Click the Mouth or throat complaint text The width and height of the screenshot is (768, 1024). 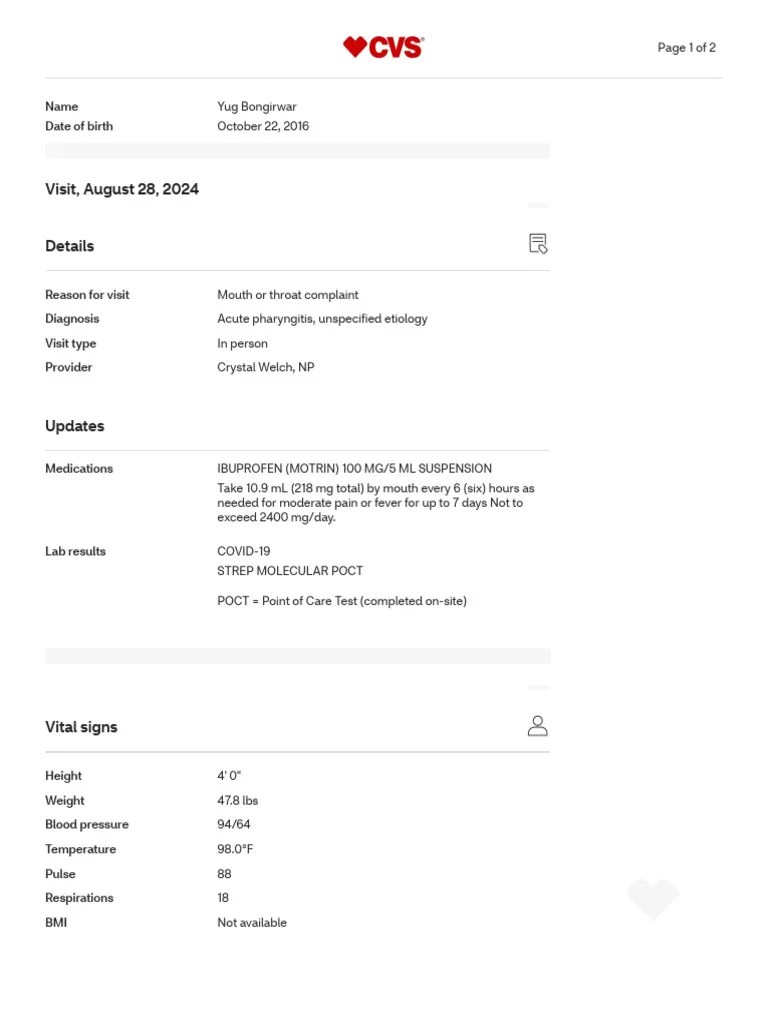288,295
